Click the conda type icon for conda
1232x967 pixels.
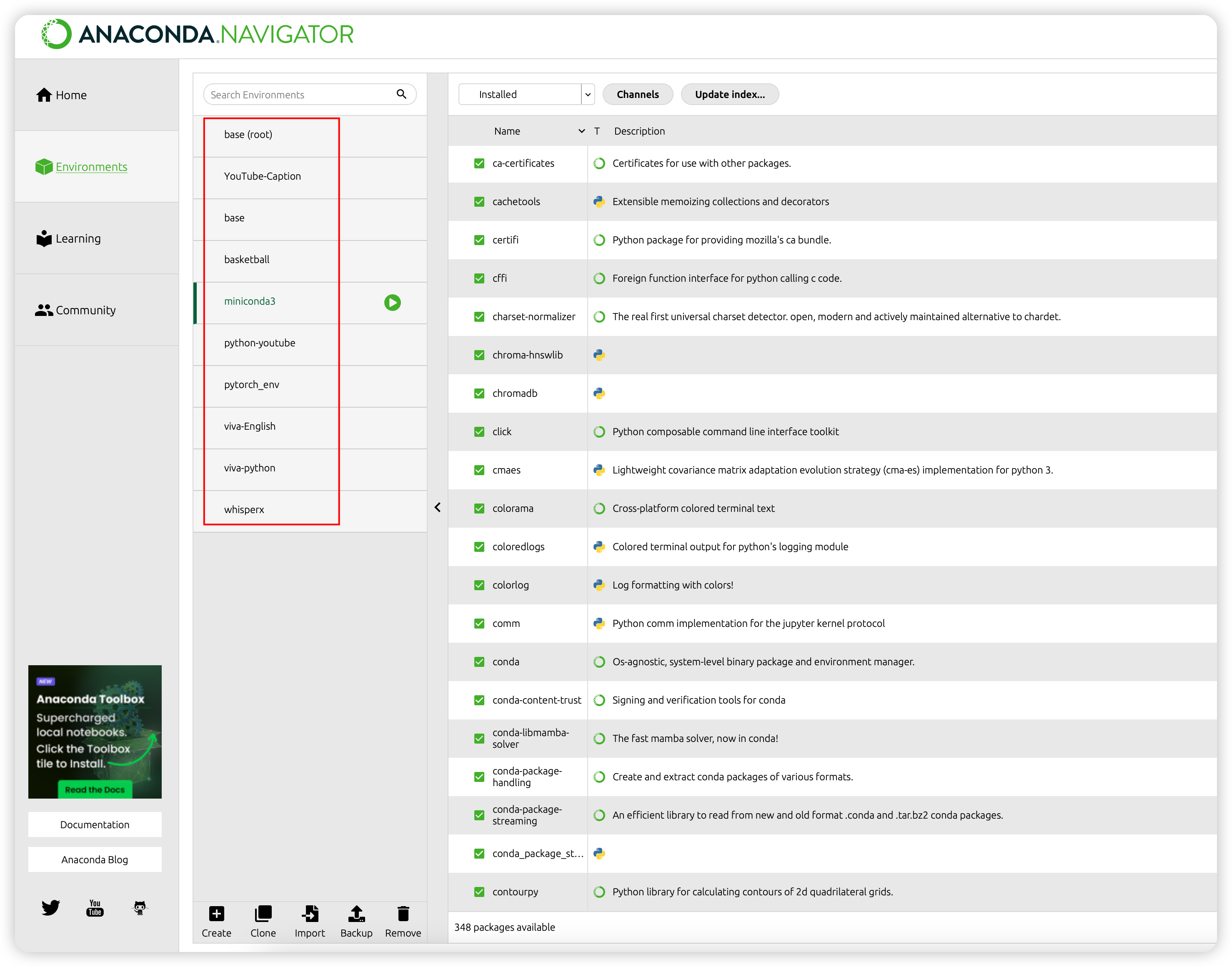[x=600, y=662]
